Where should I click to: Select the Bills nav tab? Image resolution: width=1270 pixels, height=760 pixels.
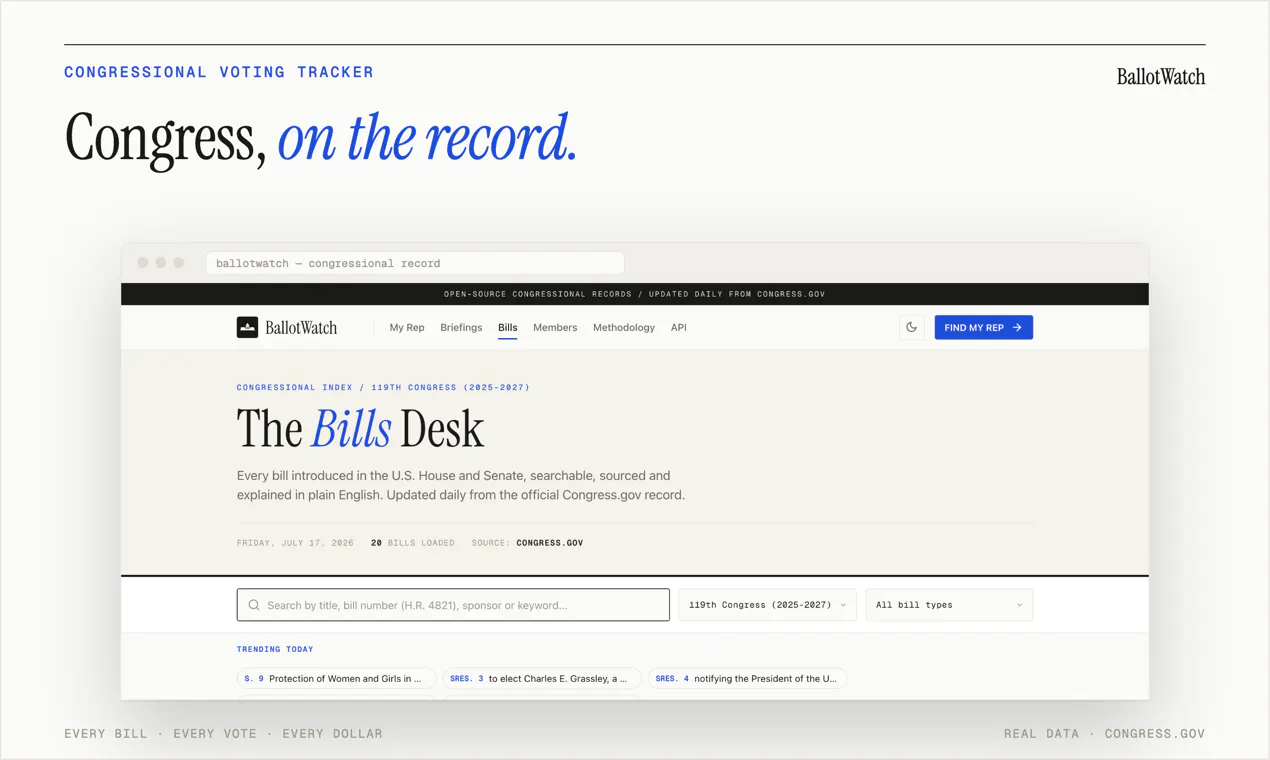[x=508, y=327]
